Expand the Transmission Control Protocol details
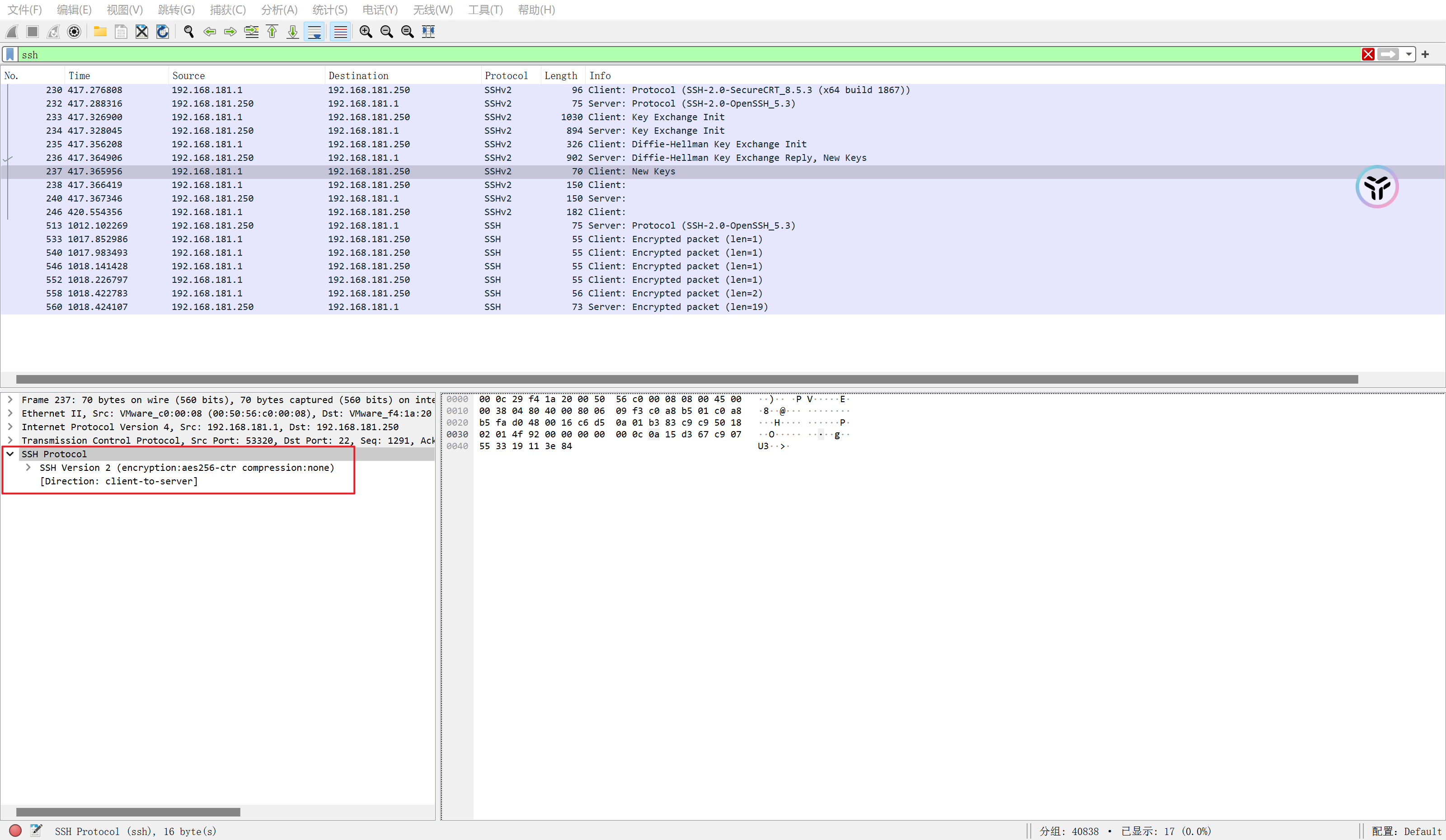The width and height of the screenshot is (1446, 840). (x=10, y=441)
